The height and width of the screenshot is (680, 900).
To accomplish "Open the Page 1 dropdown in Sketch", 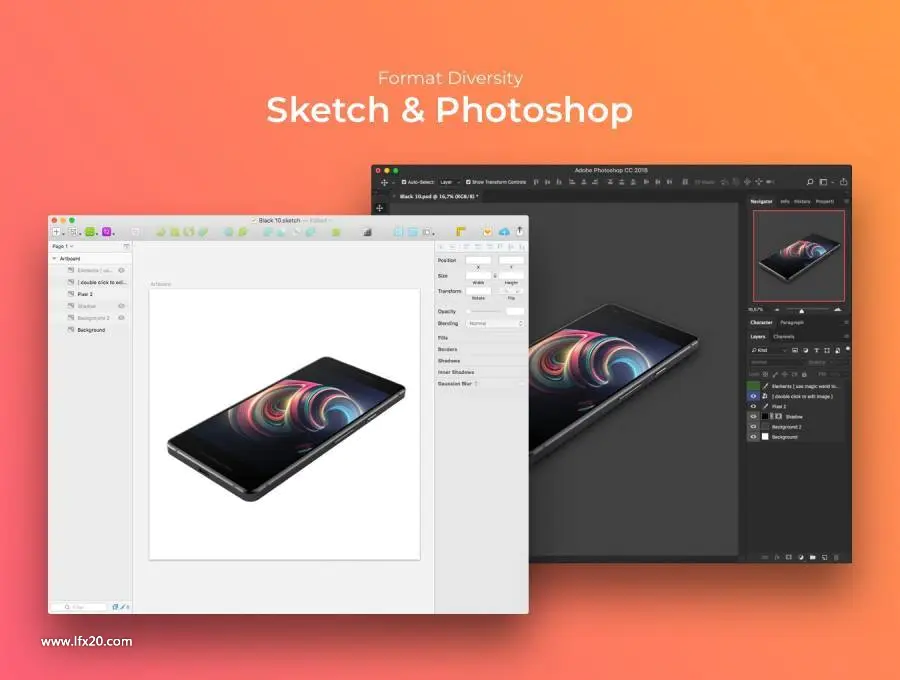I will pyautogui.click(x=63, y=246).
